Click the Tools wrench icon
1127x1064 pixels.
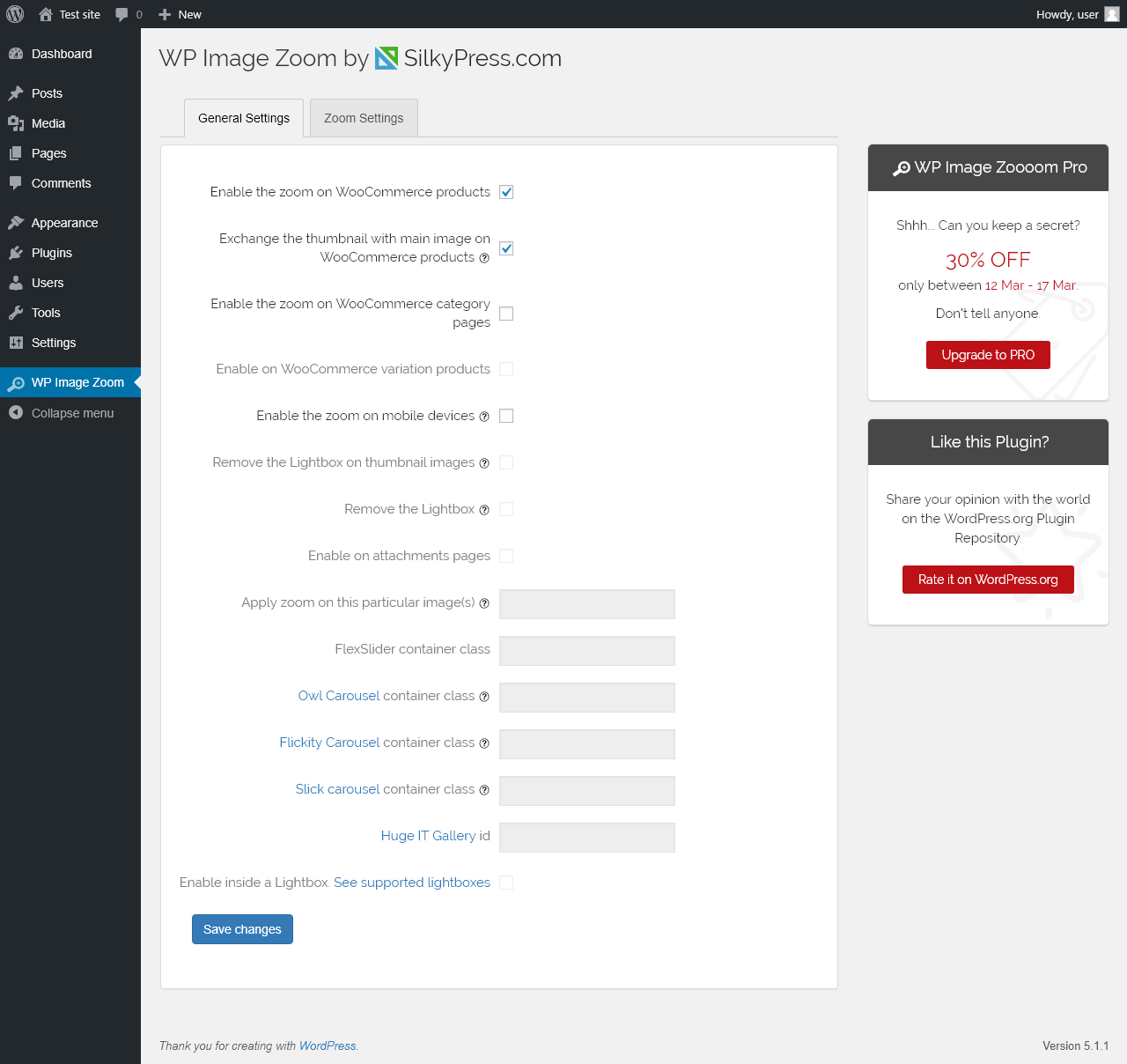[x=16, y=313]
